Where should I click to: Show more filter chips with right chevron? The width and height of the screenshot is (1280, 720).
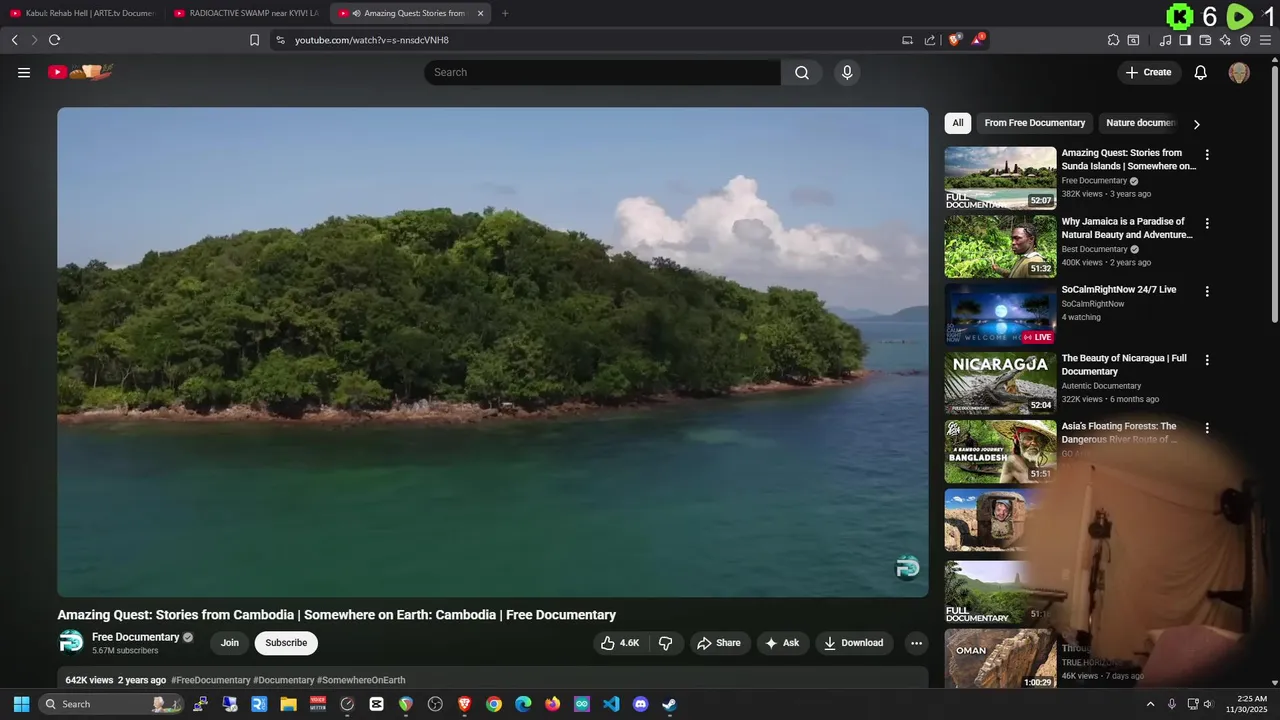coord(1196,124)
